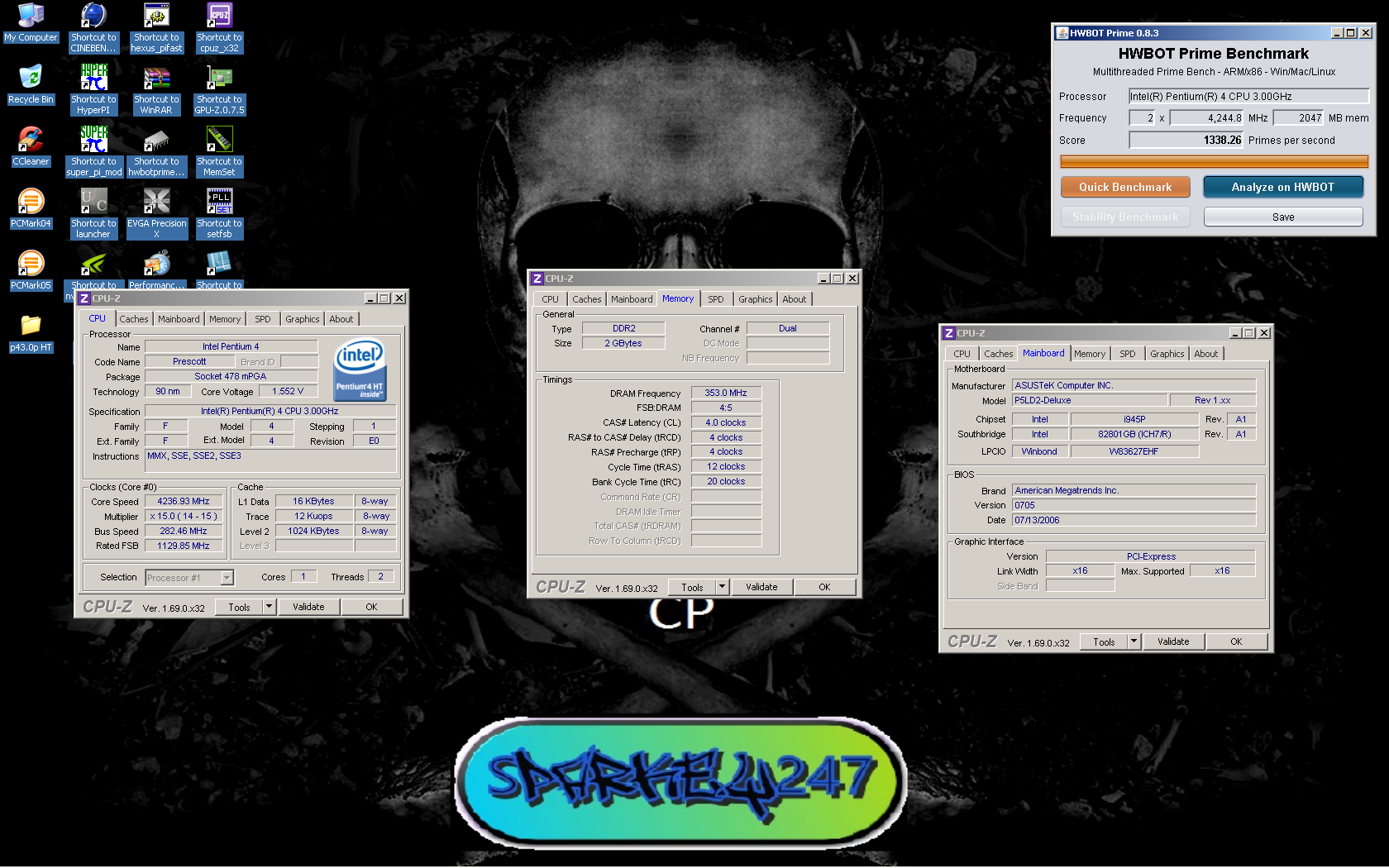Launch Shortcut to cpuz_x32 icon
Image resolution: width=1389 pixels, height=868 pixels.
pyautogui.click(x=219, y=27)
